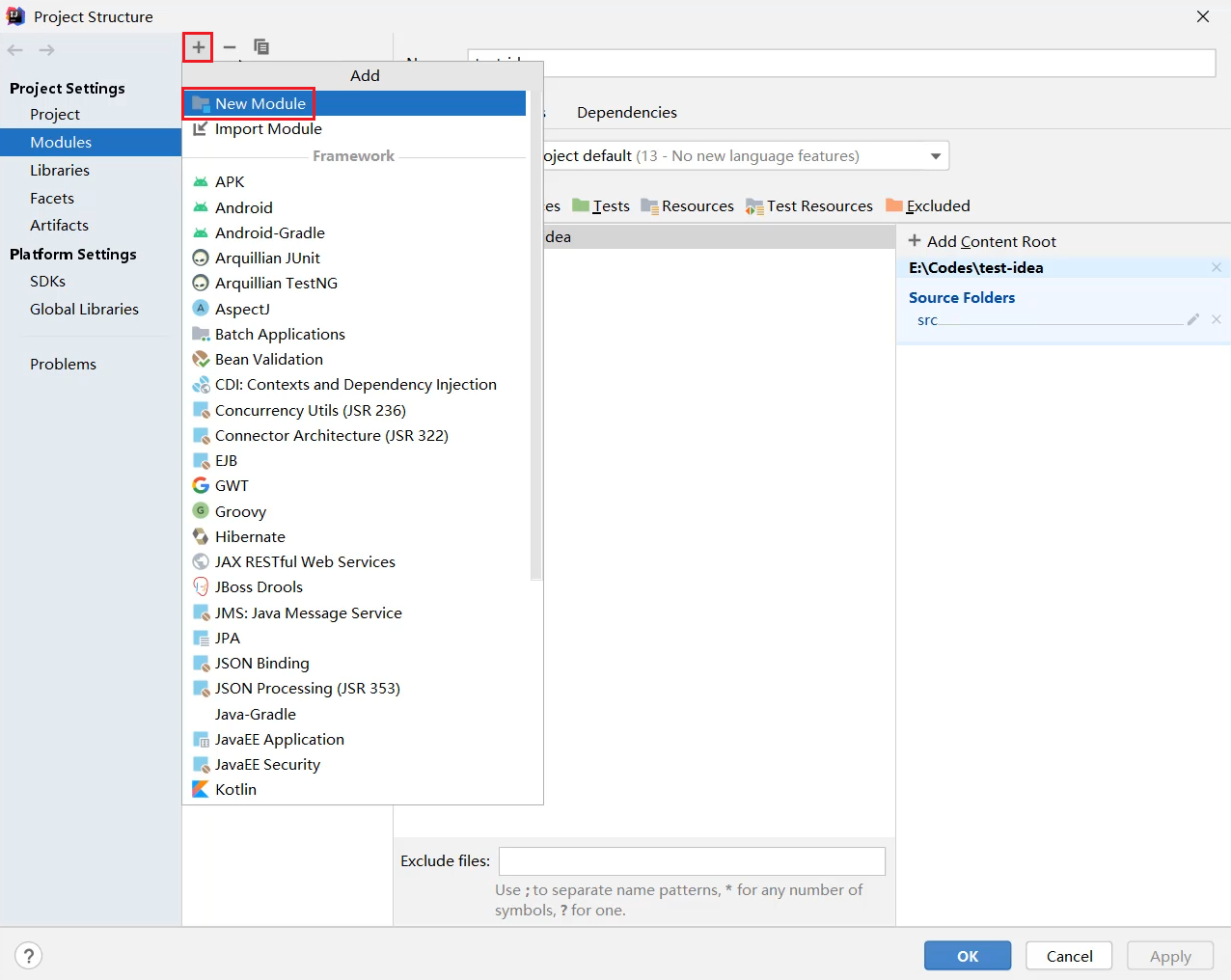Click the help question mark icon
This screenshot has width=1231, height=980.
tap(29, 955)
